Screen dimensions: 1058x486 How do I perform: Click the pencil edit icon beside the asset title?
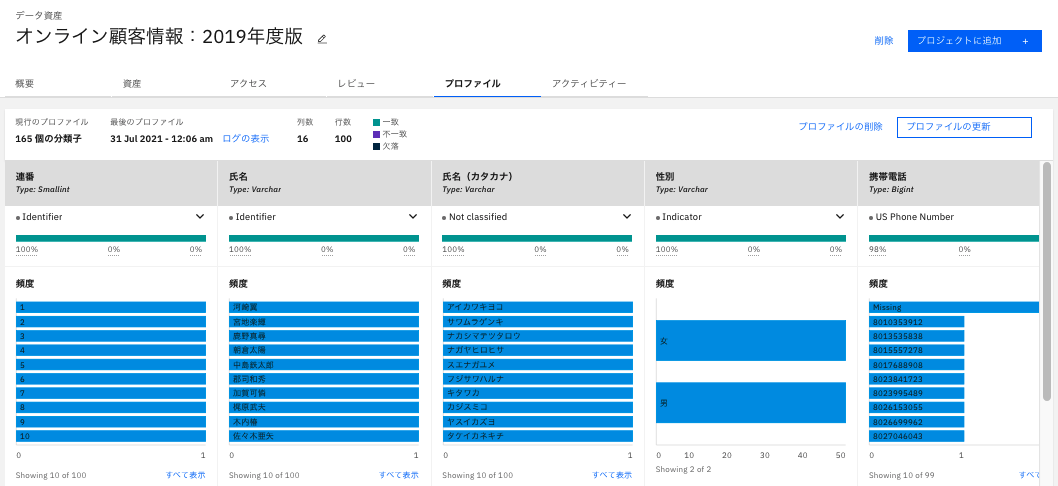tap(322, 39)
